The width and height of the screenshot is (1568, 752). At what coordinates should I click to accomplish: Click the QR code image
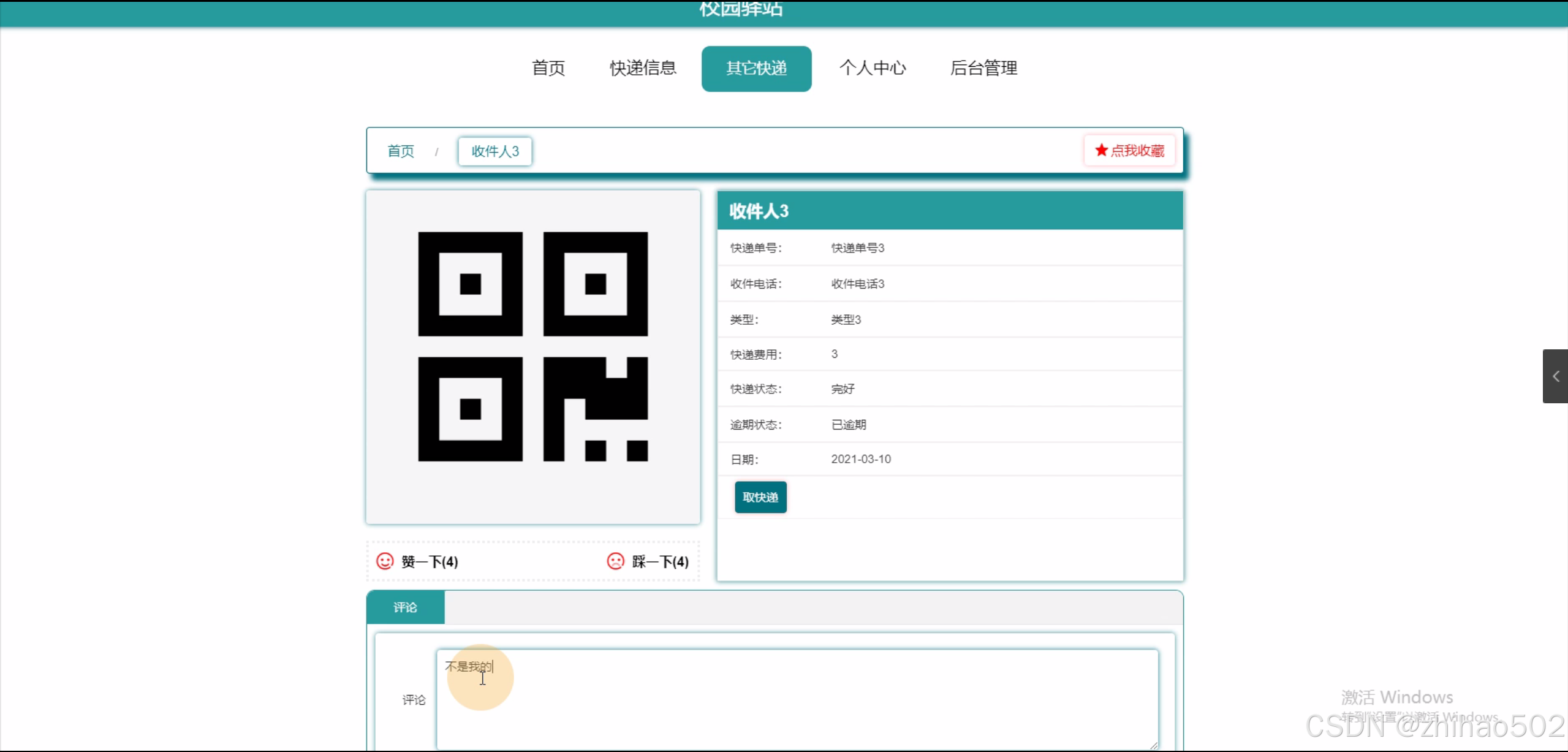[x=532, y=346]
